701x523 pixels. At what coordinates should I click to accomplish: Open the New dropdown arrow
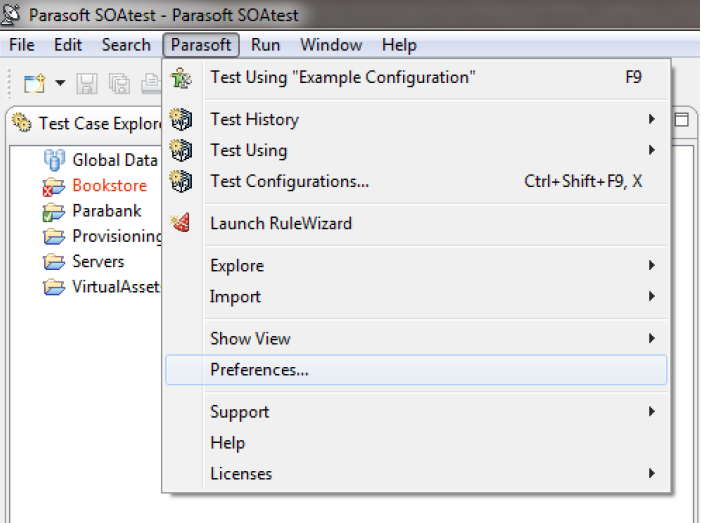[60, 83]
